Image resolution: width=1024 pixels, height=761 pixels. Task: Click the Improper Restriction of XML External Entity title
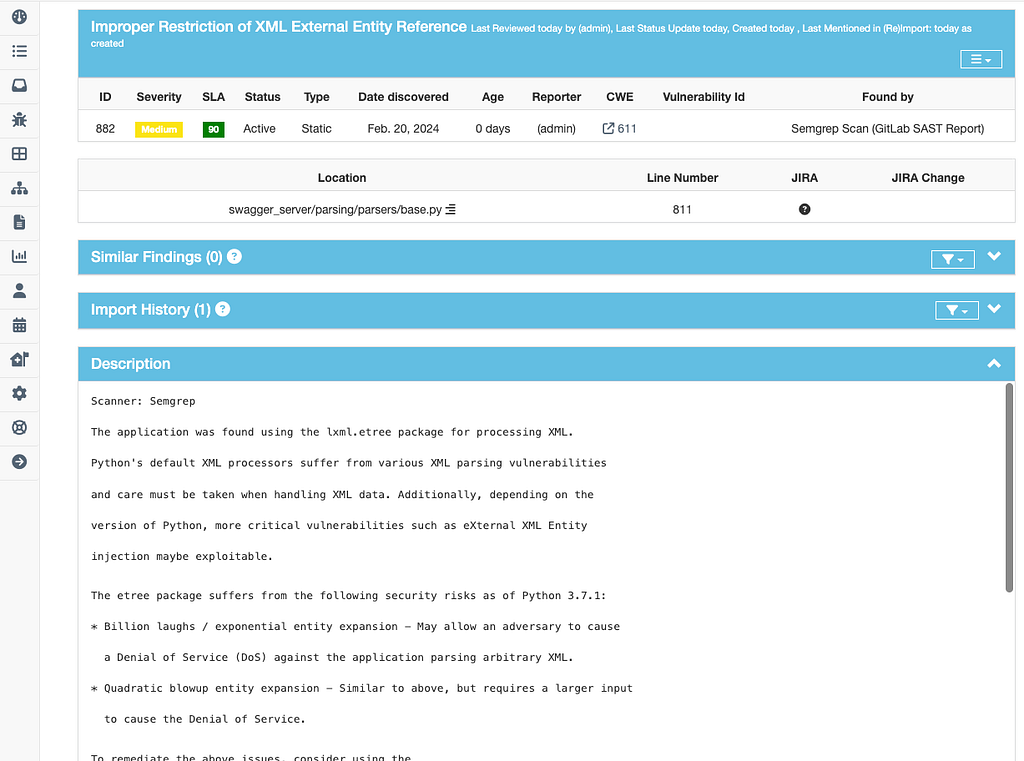click(x=279, y=27)
